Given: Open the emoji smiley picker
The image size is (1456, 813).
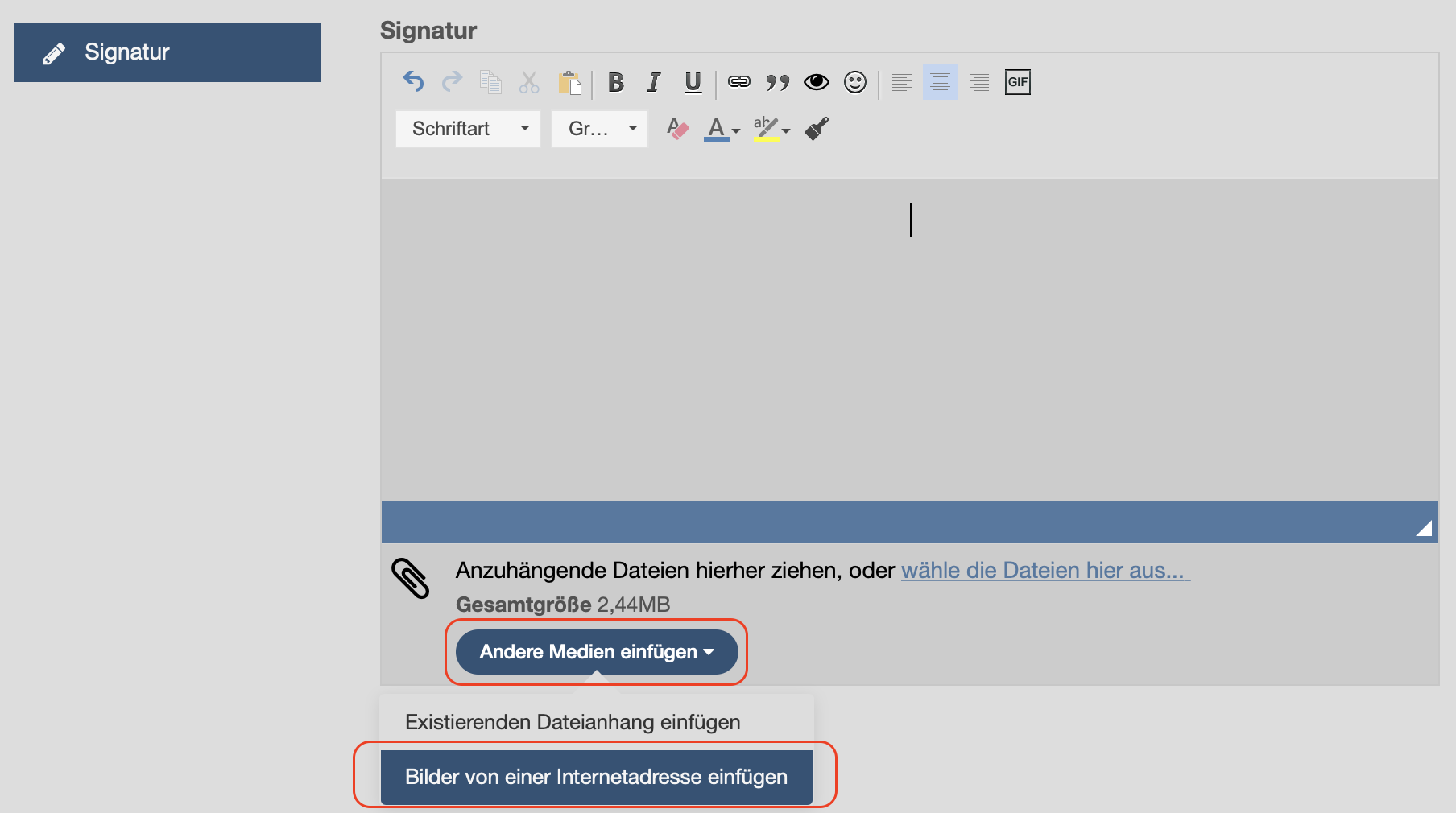Looking at the screenshot, I should pos(854,82).
